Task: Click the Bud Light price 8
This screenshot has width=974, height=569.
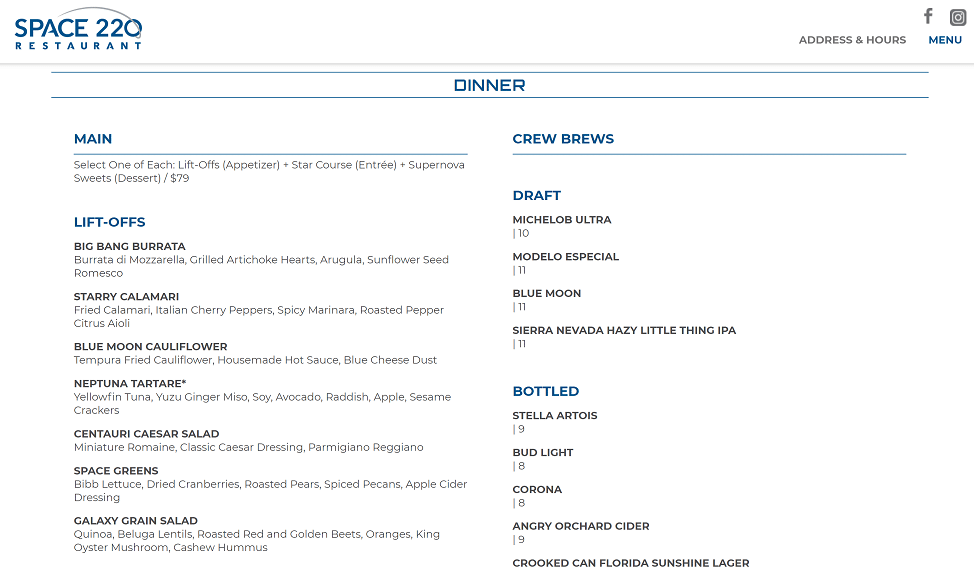Action: (521, 467)
